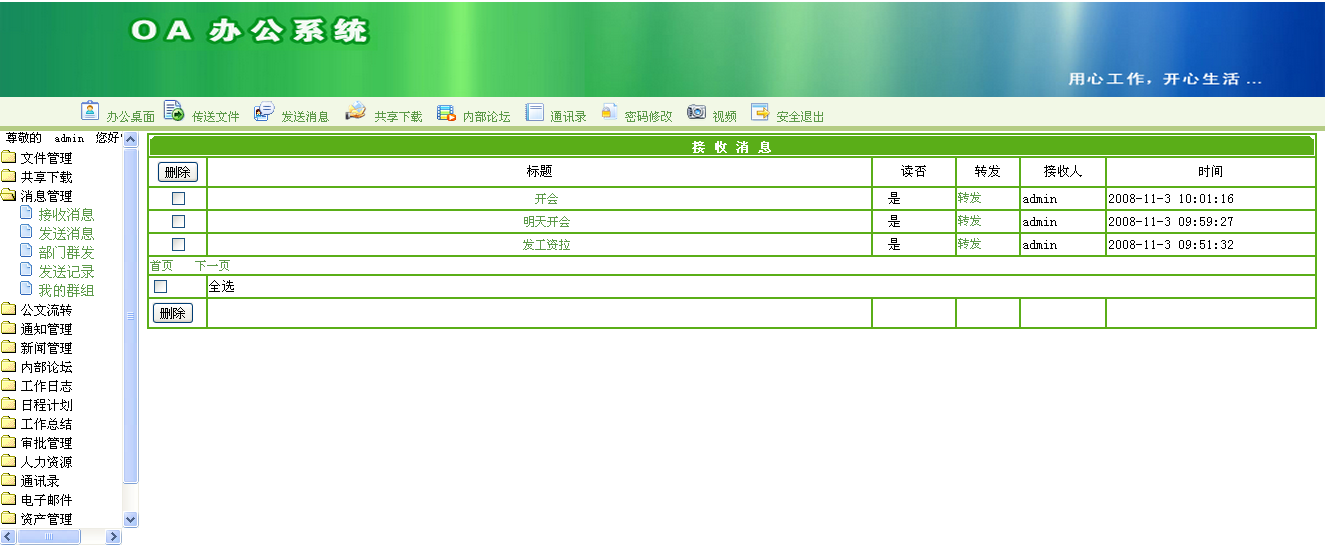Viewport: 1325px width, 547px height.
Task: Open 共享下载 shared download toolbar icon
Action: 356,111
